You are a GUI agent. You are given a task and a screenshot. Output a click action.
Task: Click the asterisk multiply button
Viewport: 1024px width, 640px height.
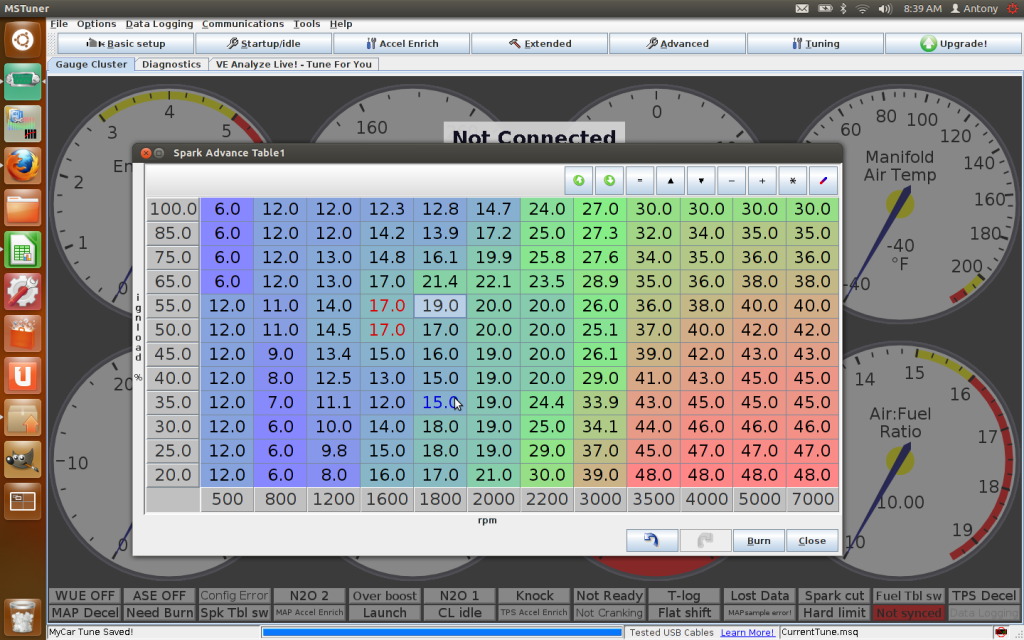(x=793, y=181)
